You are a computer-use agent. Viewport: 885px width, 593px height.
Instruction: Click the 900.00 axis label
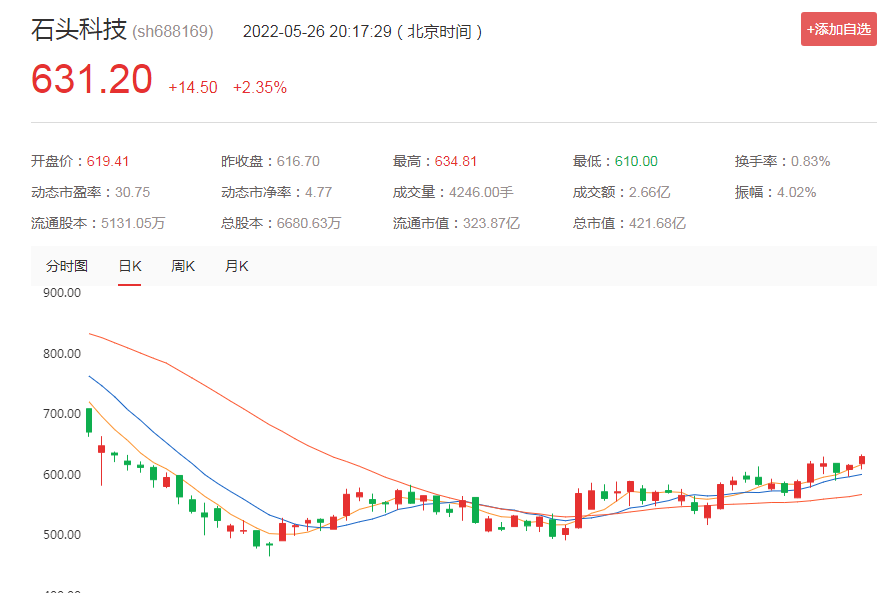62,293
